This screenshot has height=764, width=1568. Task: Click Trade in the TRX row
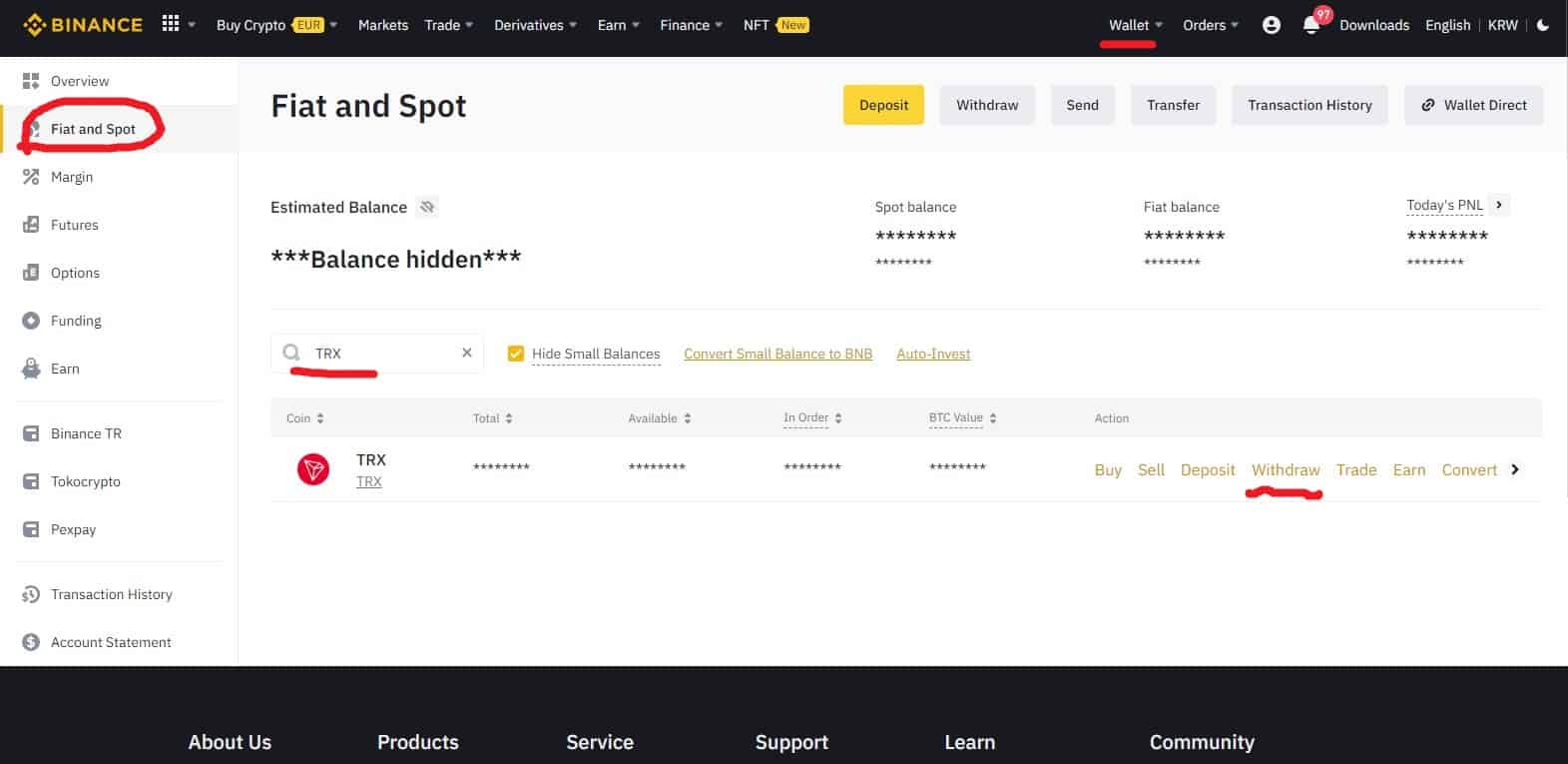tap(1356, 469)
